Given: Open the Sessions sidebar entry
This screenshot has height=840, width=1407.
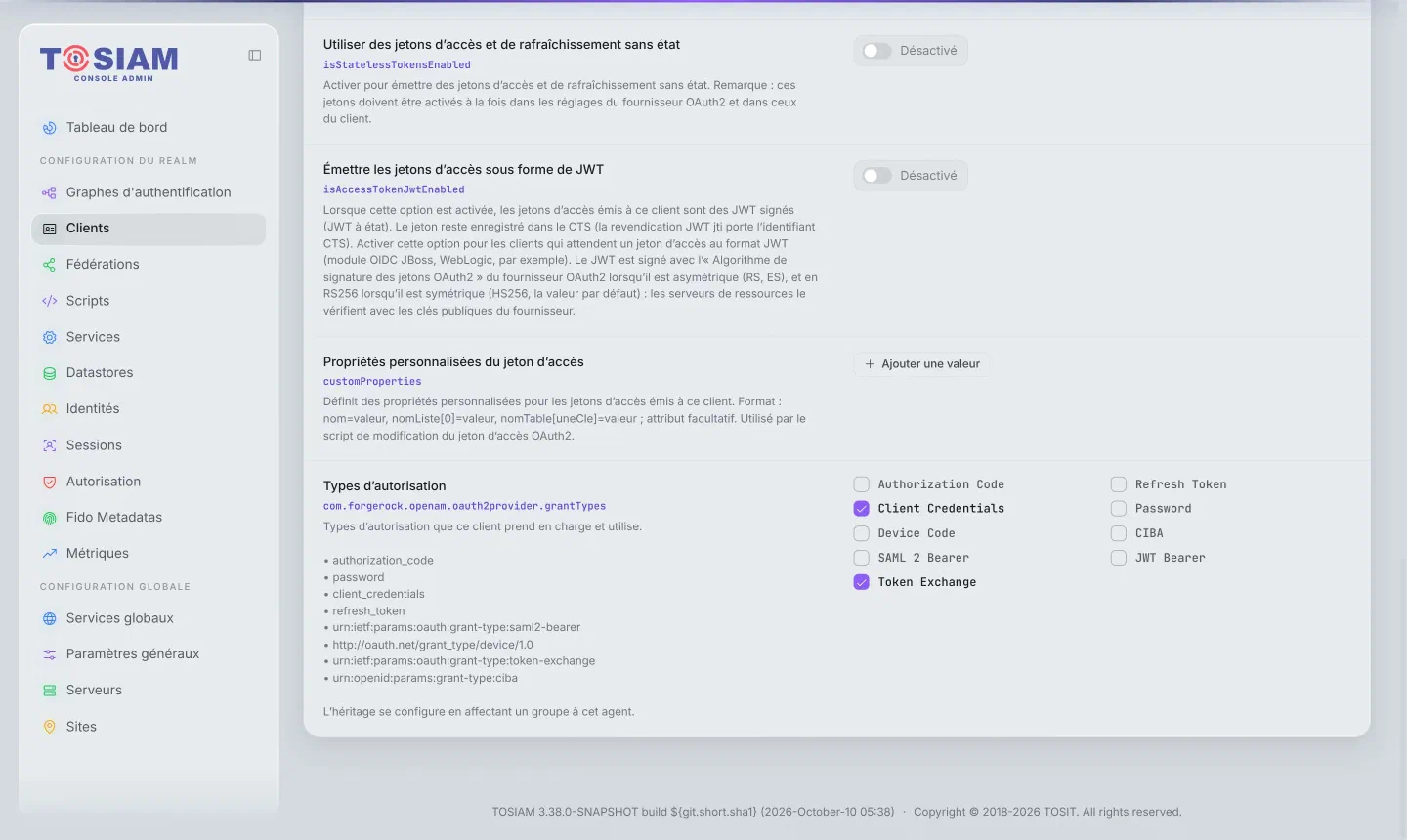Looking at the screenshot, I should [x=149, y=445].
